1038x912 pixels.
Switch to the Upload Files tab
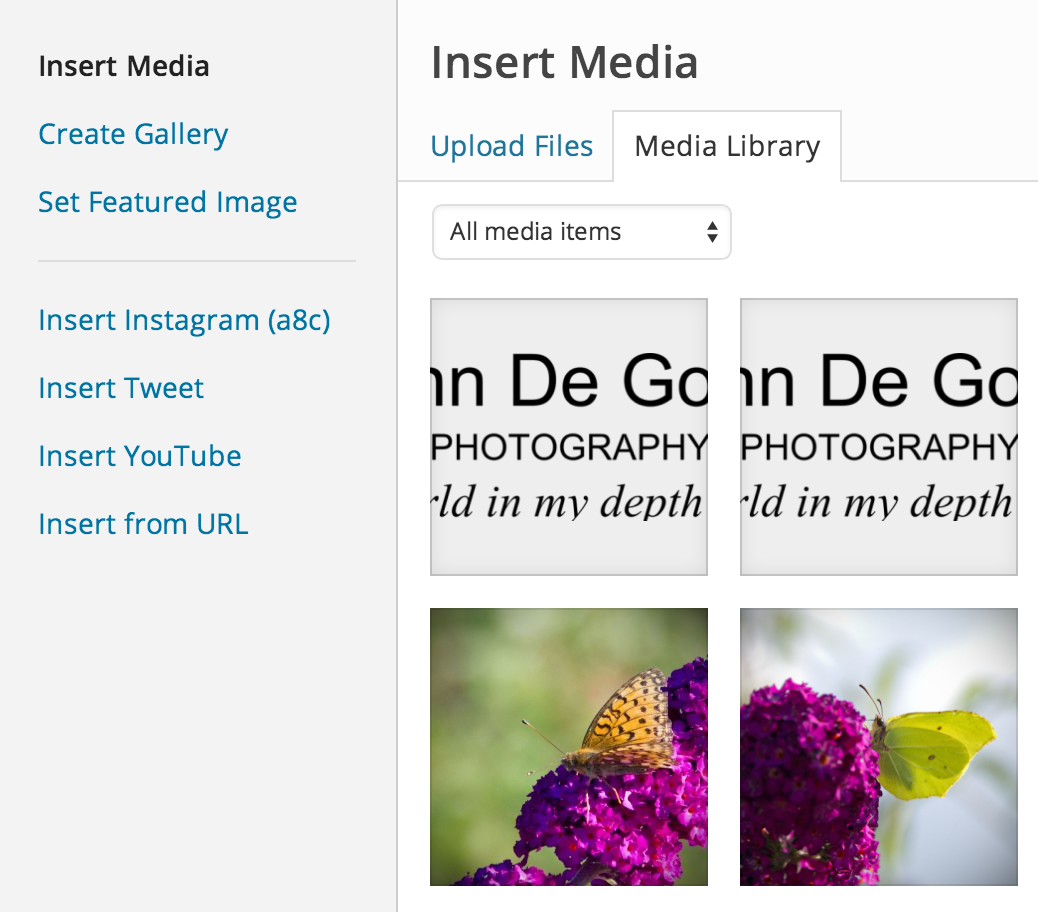(511, 147)
